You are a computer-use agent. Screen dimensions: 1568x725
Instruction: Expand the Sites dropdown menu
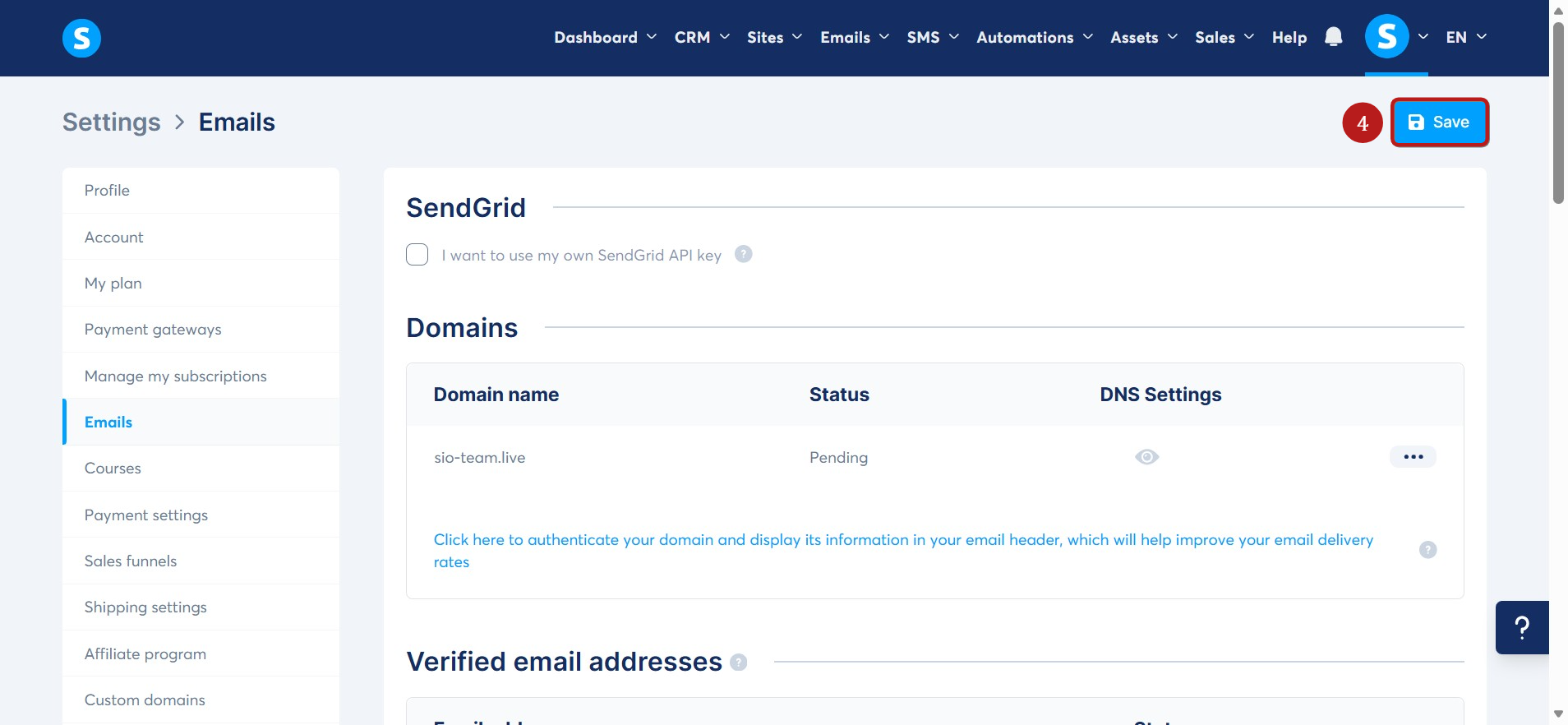pos(775,37)
